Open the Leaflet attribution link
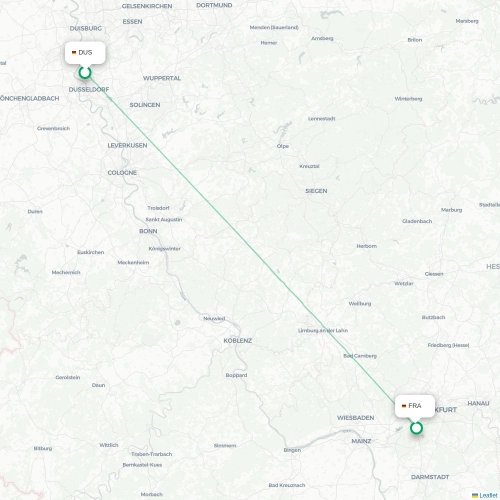The image size is (500, 500). [488, 496]
